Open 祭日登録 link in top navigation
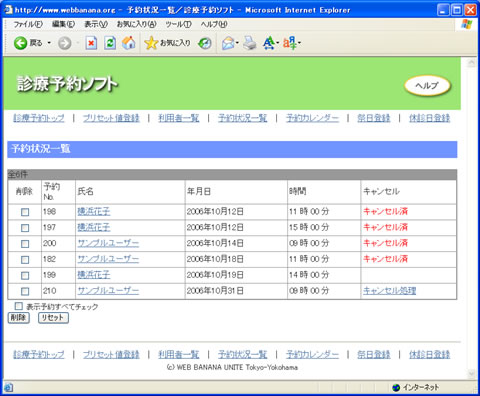480x396 pixels. coord(374,118)
